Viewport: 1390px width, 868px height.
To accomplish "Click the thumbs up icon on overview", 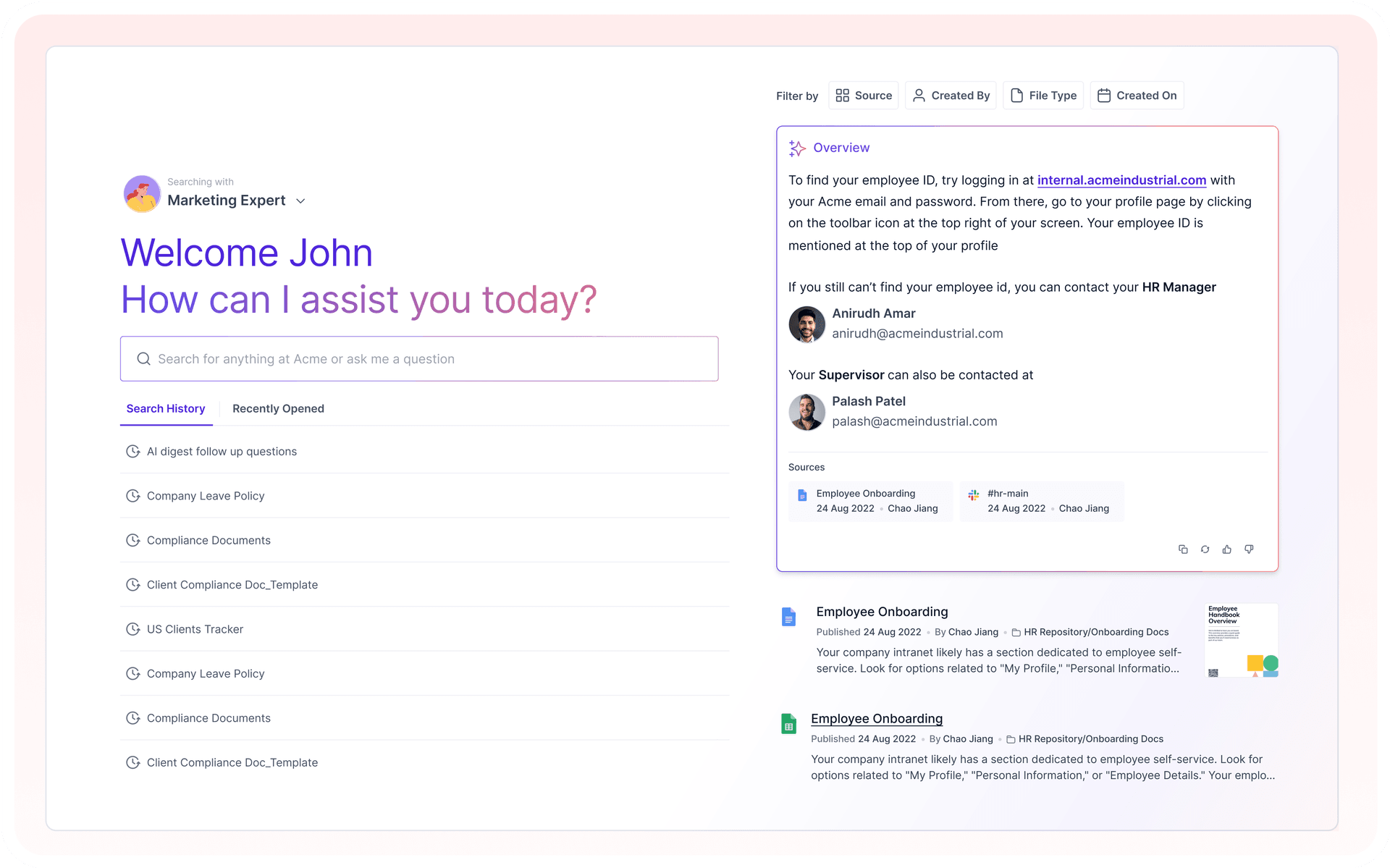I will coord(1227,550).
